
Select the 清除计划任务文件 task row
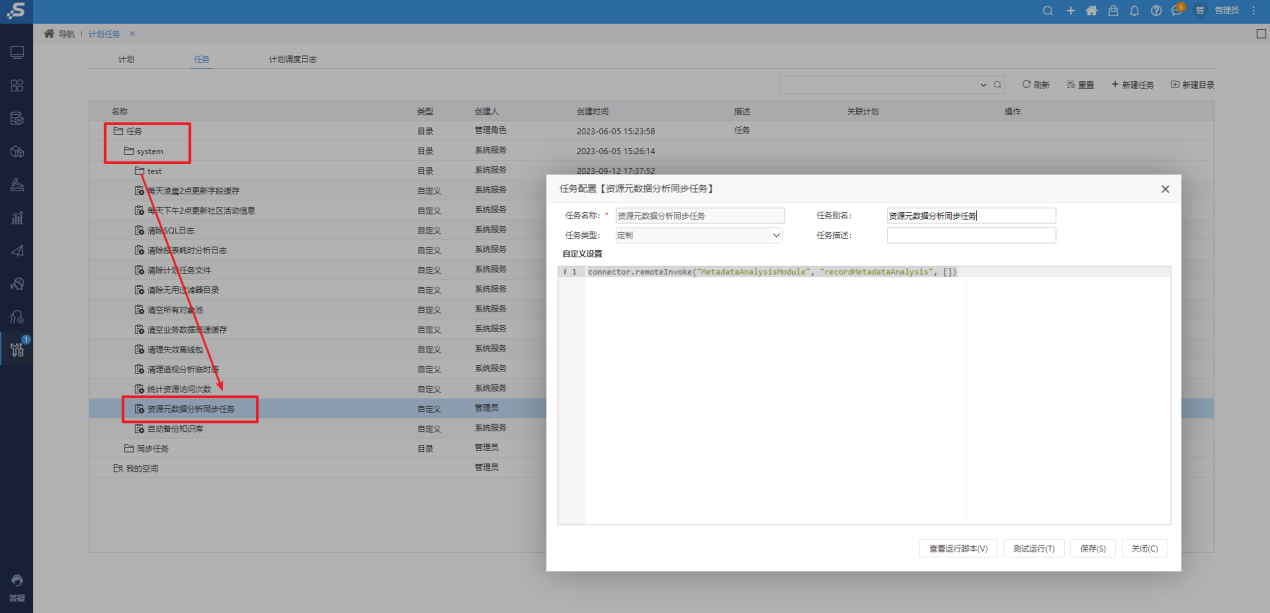179,270
